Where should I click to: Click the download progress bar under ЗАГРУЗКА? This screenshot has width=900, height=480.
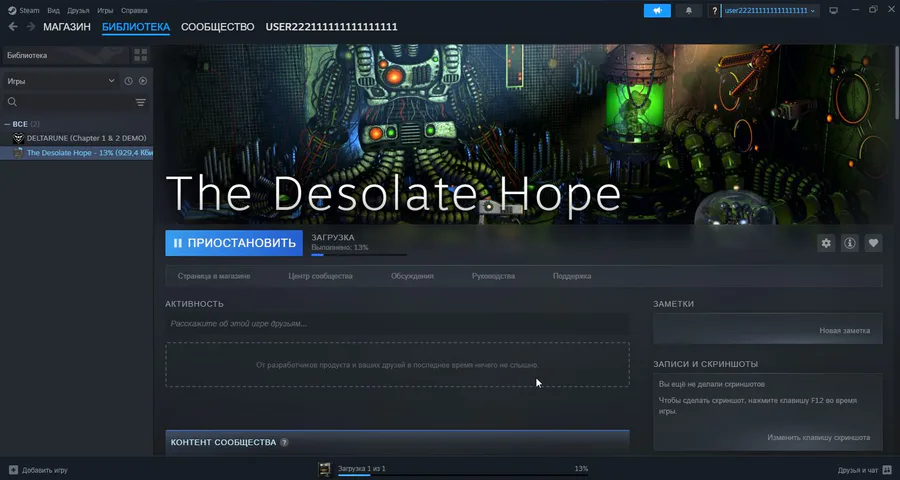click(x=359, y=254)
